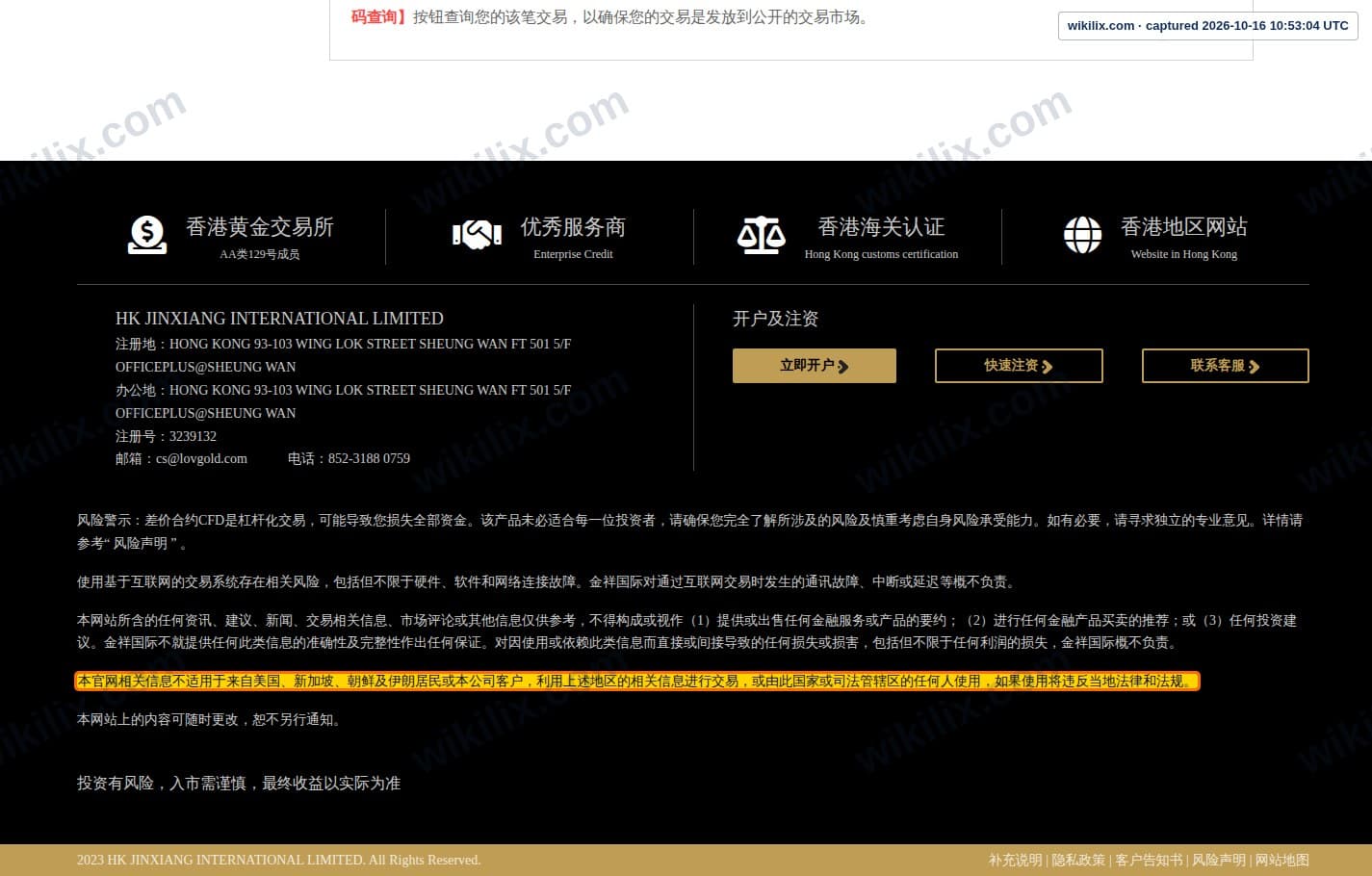Open the 隐私政策 footer link
The height and width of the screenshot is (876, 1372).
tap(1078, 860)
